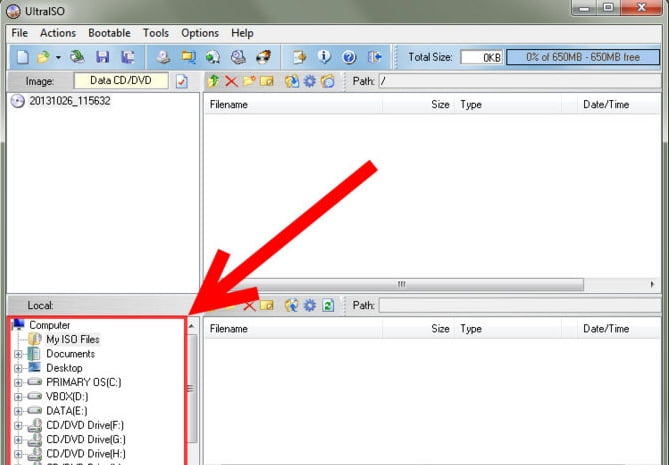The image size is (669, 465).
Task: Expand the PRIMARY OS(C:) drive node
Action: click(x=18, y=382)
